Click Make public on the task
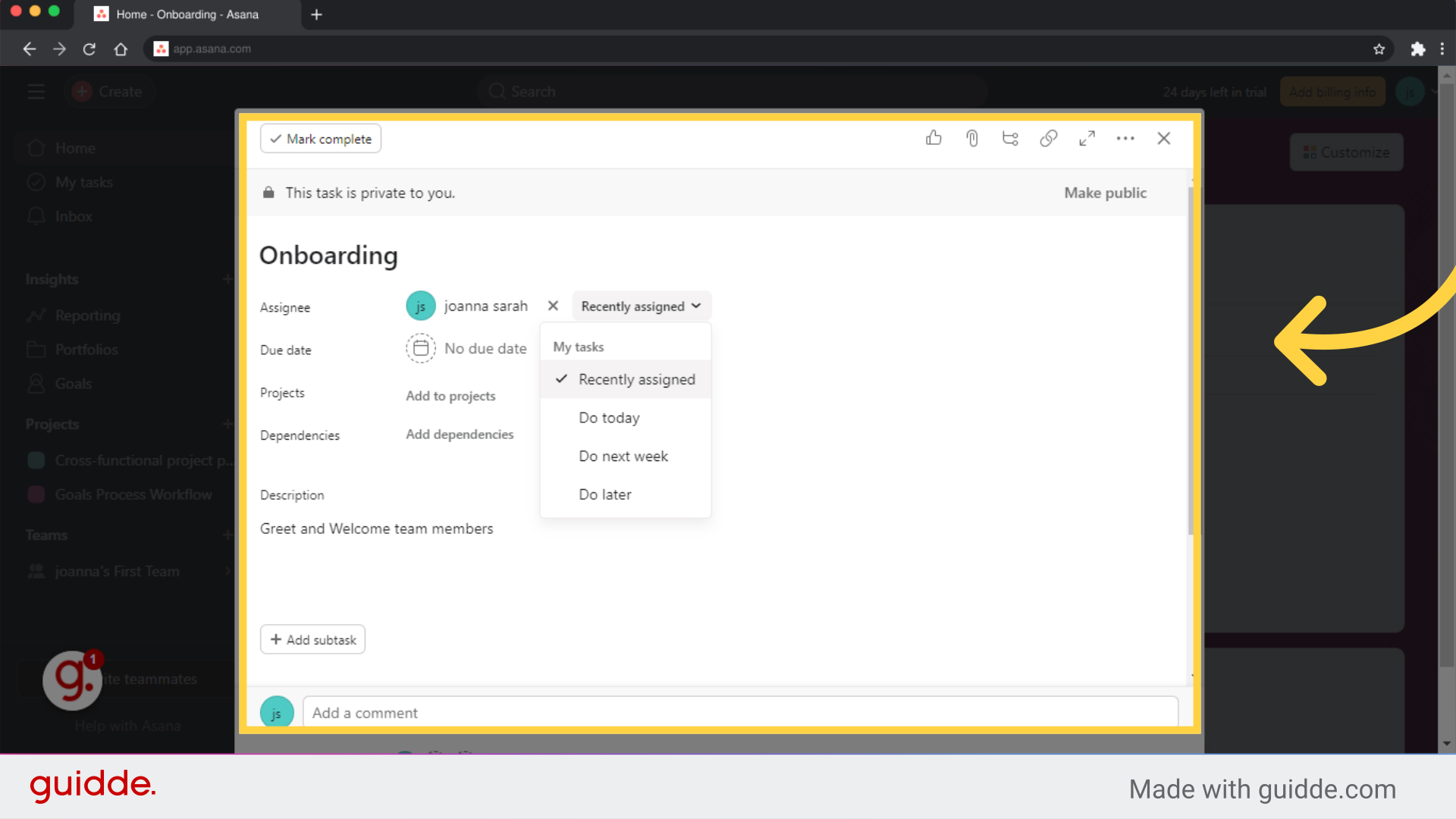Viewport: 1456px width, 819px height. pos(1105,193)
